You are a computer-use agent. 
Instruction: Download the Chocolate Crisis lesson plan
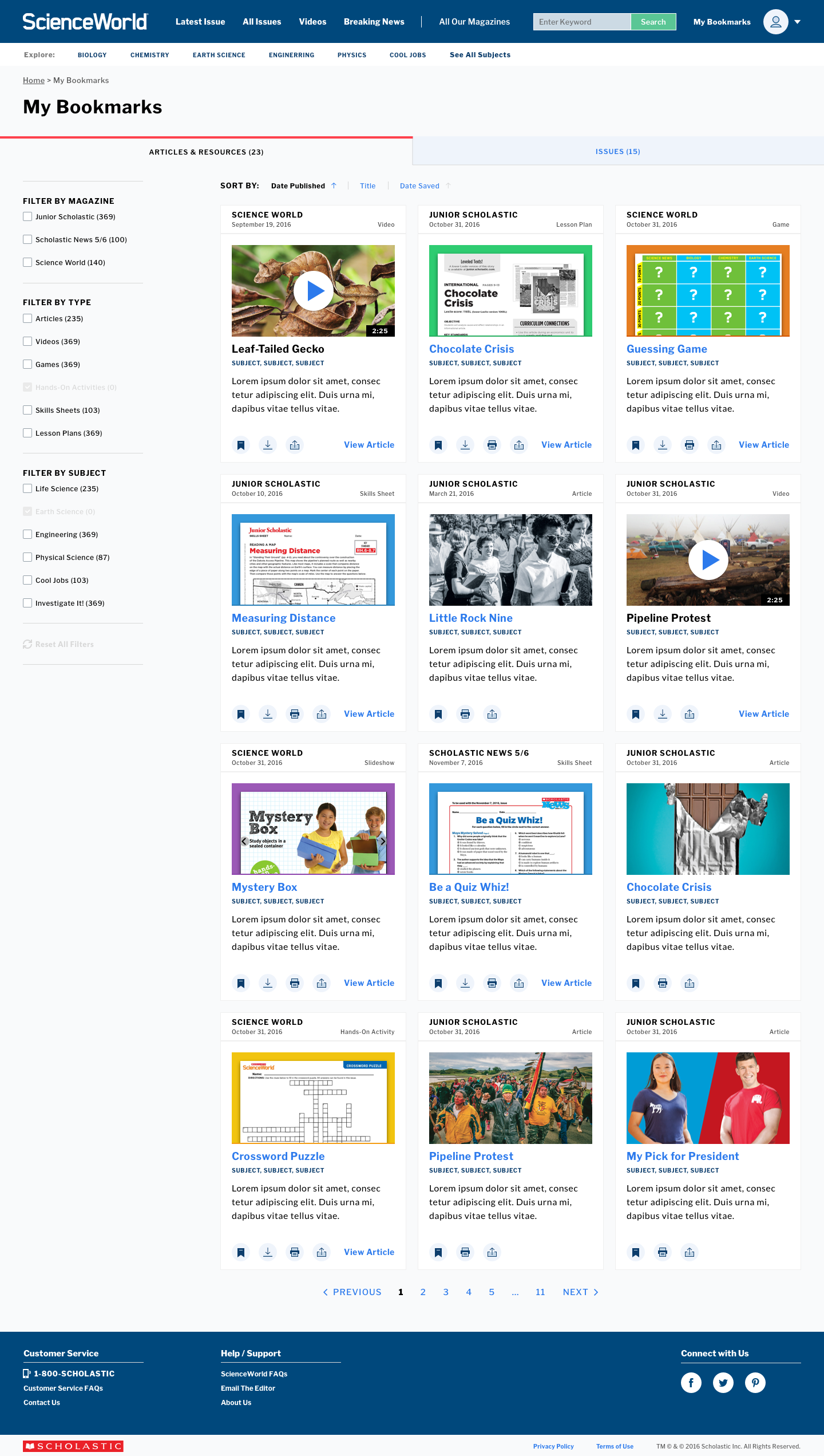pyautogui.click(x=465, y=445)
